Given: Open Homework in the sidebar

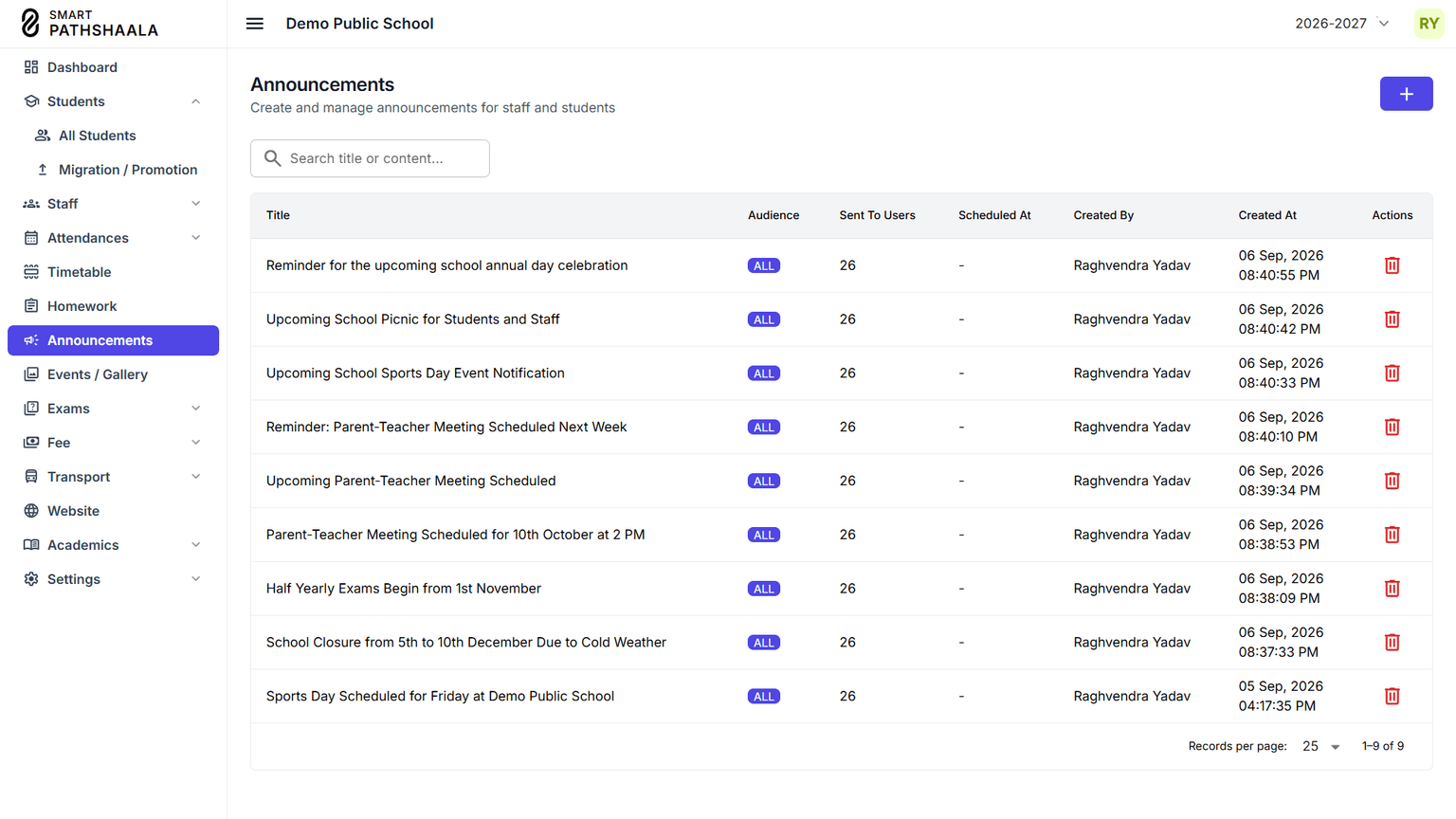Looking at the screenshot, I should pyautogui.click(x=114, y=306).
